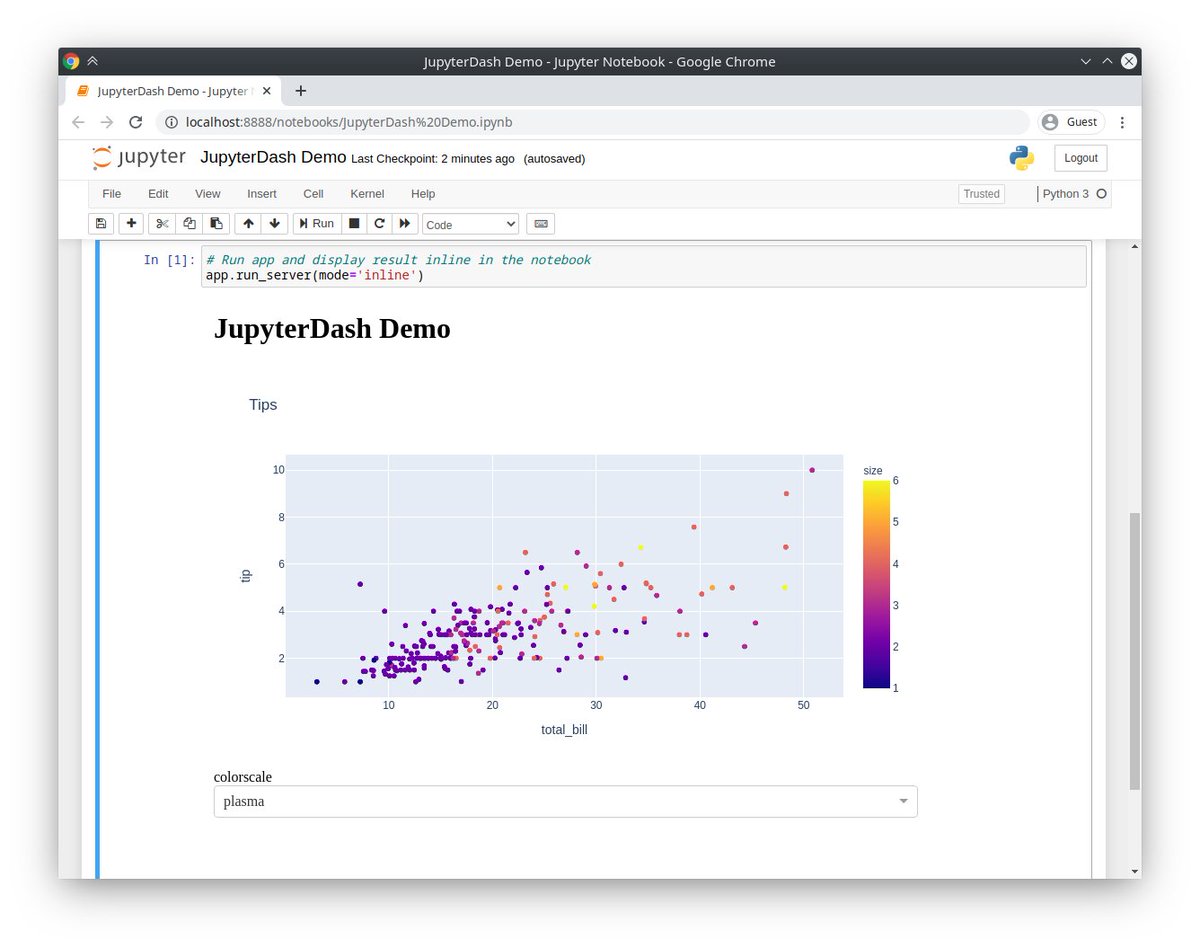
Task: Interrupt the kernel using the stop icon
Action: (x=354, y=223)
